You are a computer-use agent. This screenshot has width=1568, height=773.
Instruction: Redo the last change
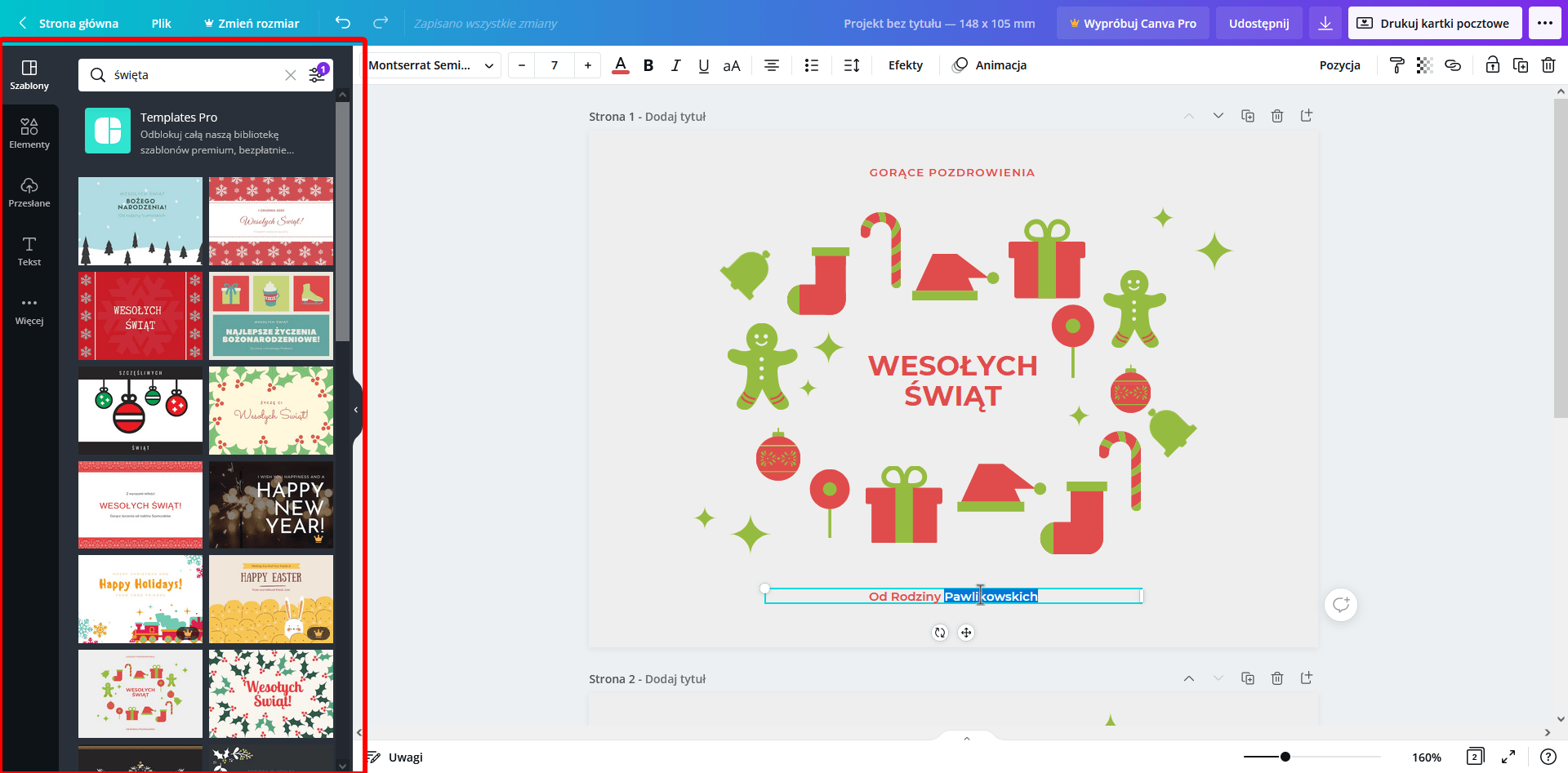click(x=381, y=23)
